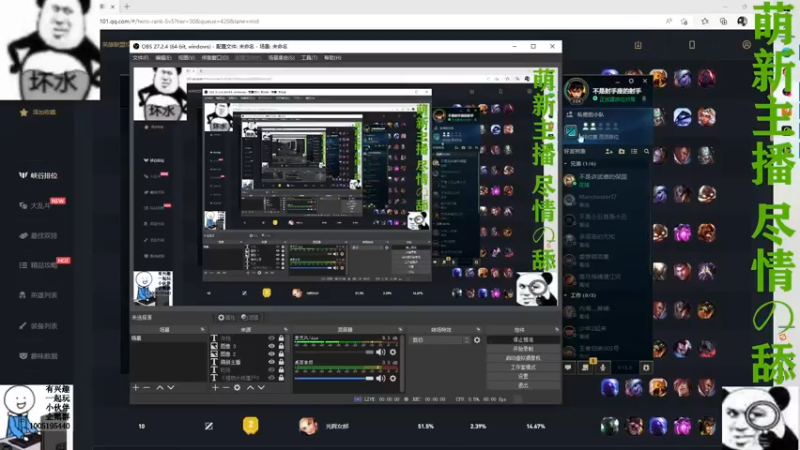This screenshot has height=450, width=800.
Task: Click browser favorites star icon
Action: (705, 21)
